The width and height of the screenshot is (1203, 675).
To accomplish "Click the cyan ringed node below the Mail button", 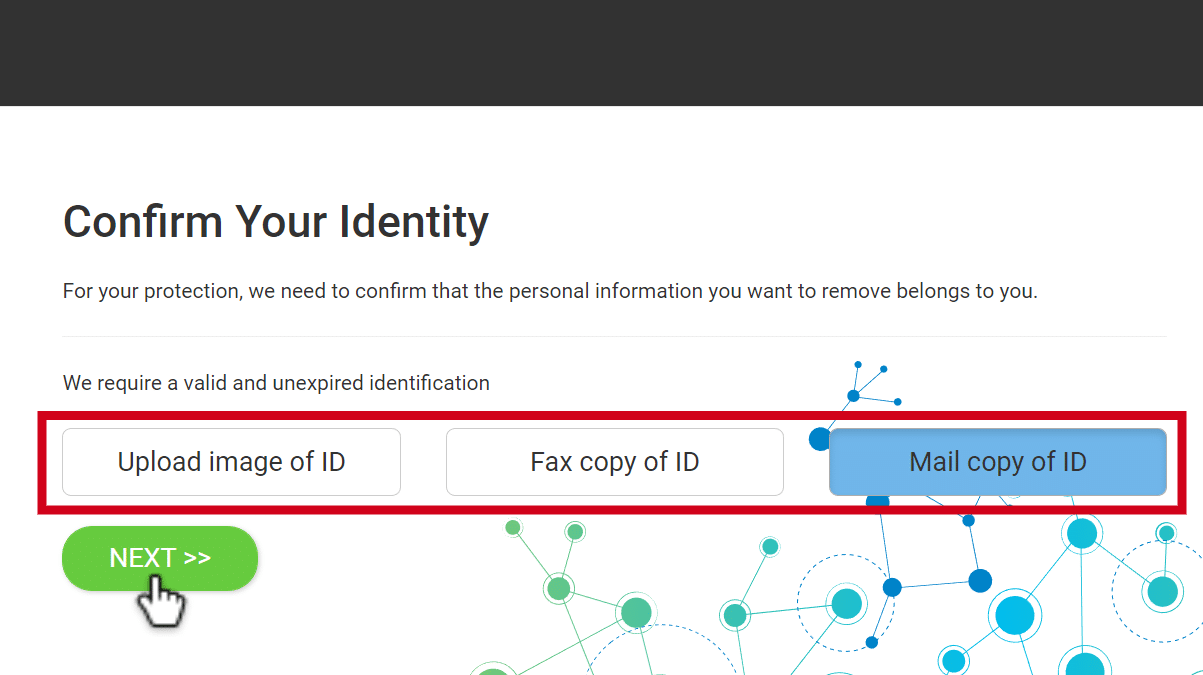I will 1082,534.
